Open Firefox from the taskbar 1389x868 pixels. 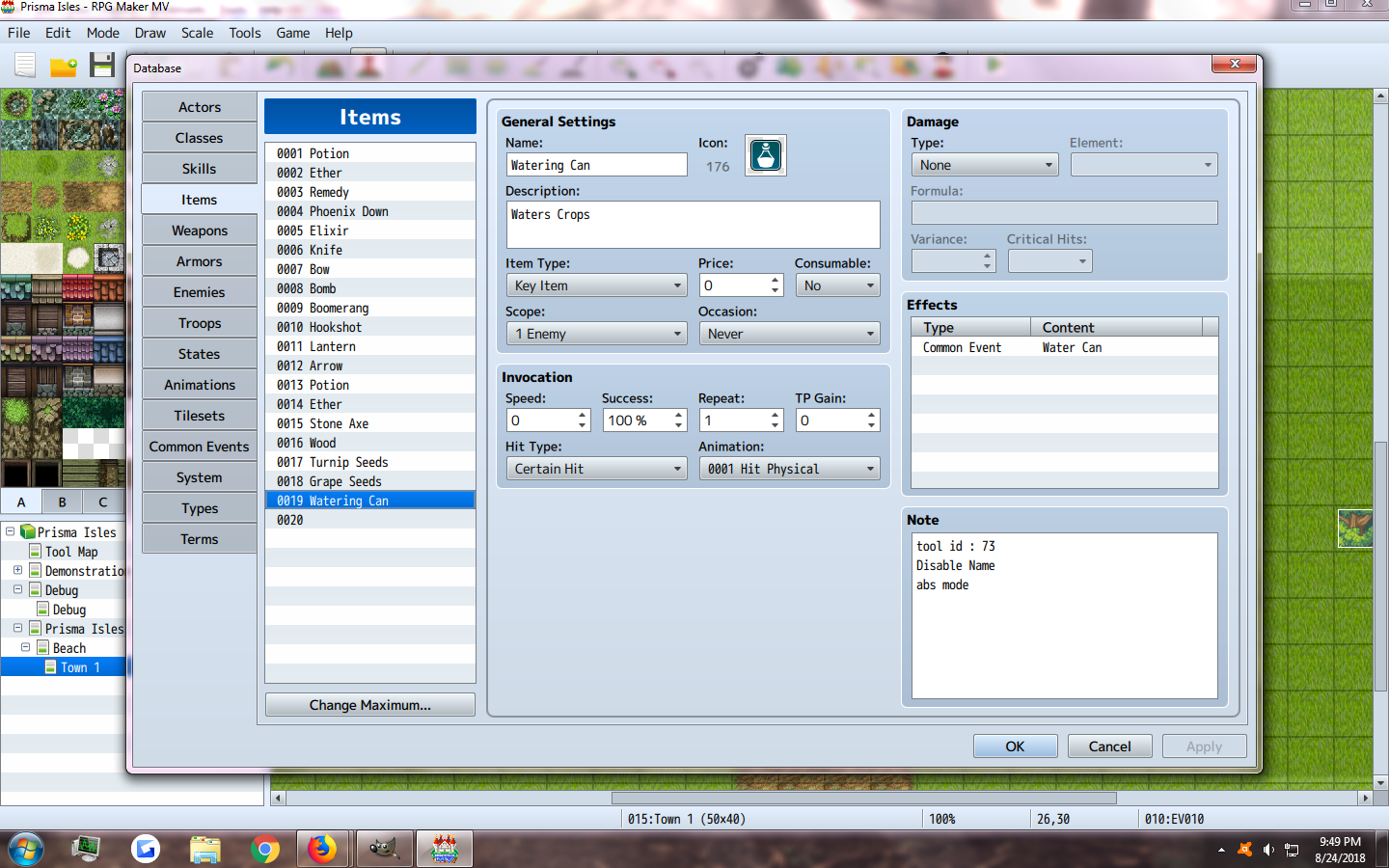[321, 849]
